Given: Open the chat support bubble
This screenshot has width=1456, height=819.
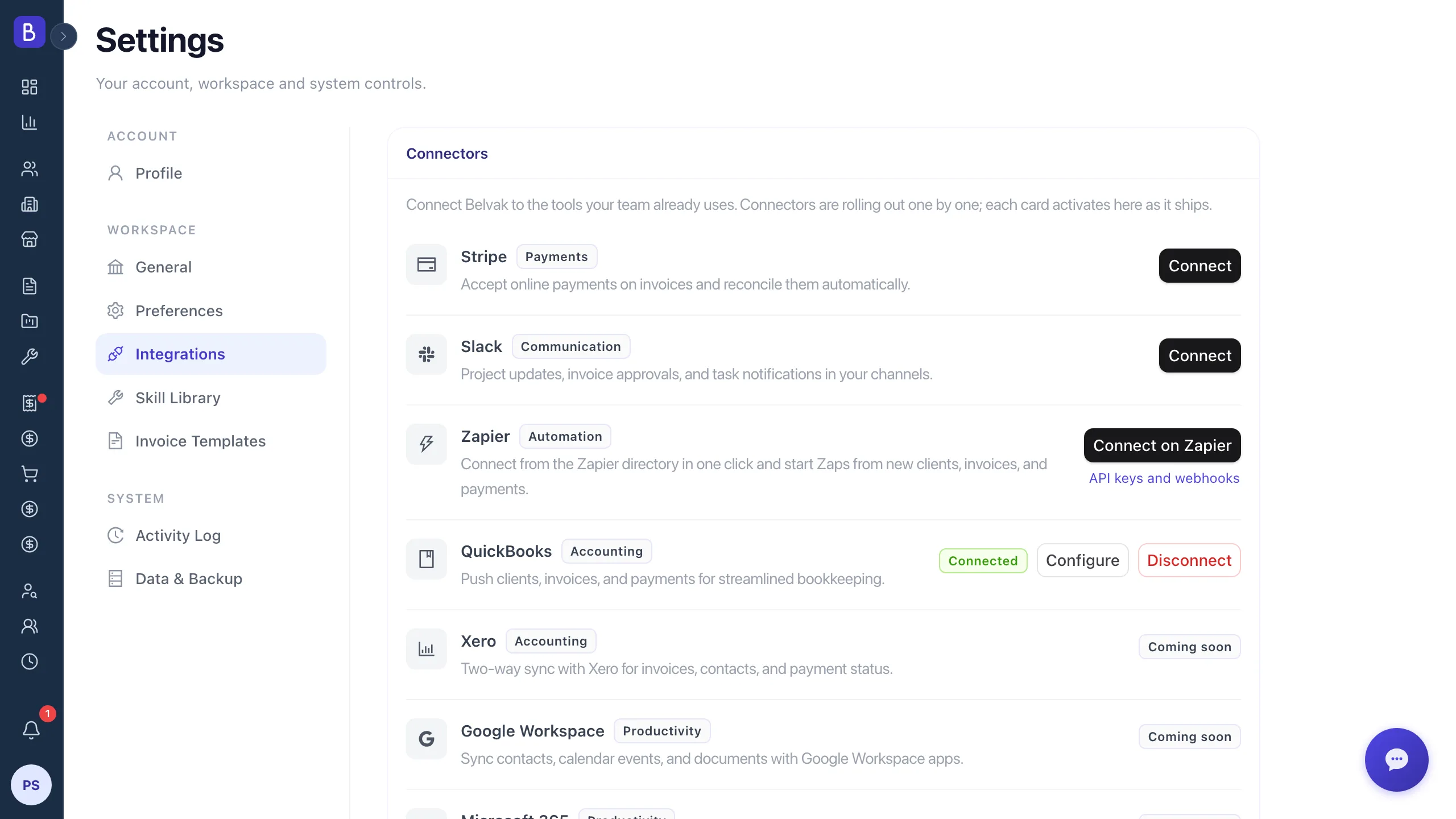Looking at the screenshot, I should point(1396,760).
